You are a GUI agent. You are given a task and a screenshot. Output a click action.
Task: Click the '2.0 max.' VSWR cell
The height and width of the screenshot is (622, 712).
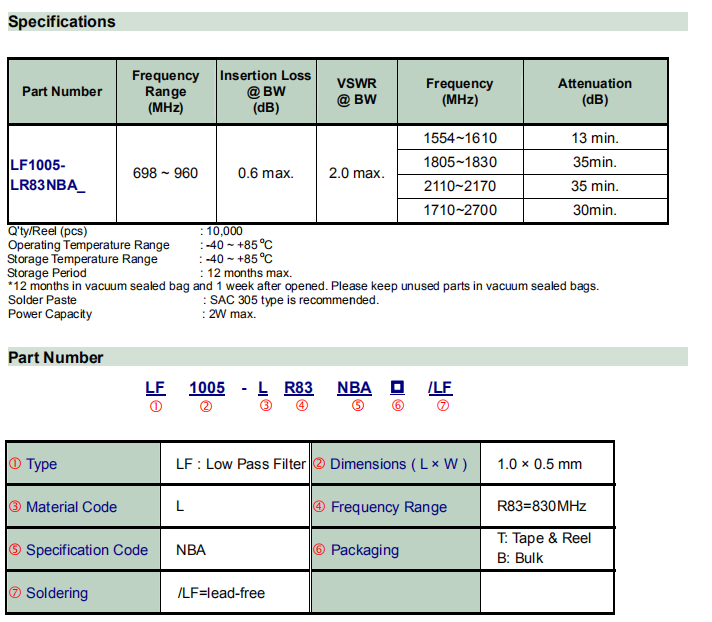(356, 173)
